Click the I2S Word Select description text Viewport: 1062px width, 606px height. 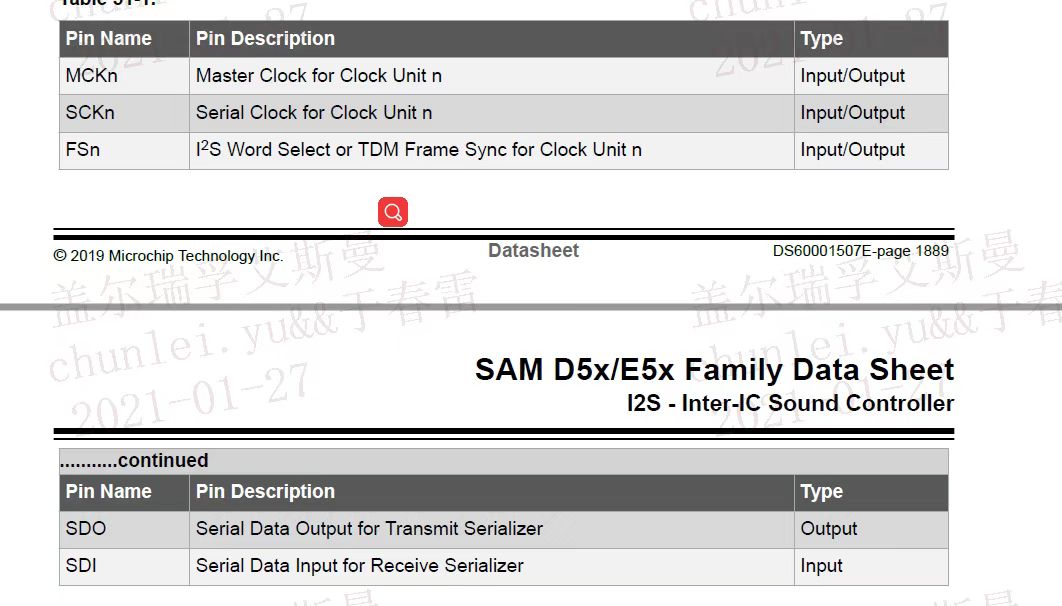pyautogui.click(x=419, y=150)
